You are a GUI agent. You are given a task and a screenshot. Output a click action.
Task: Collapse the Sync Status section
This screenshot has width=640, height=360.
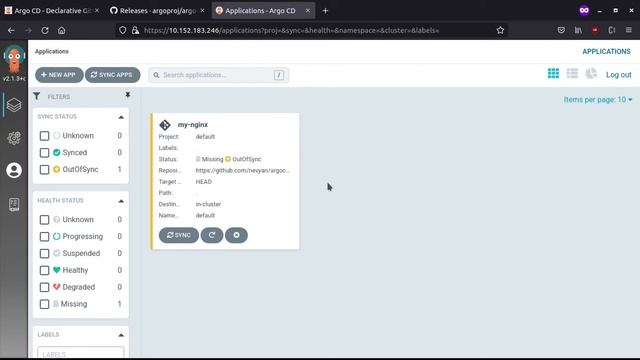point(121,117)
